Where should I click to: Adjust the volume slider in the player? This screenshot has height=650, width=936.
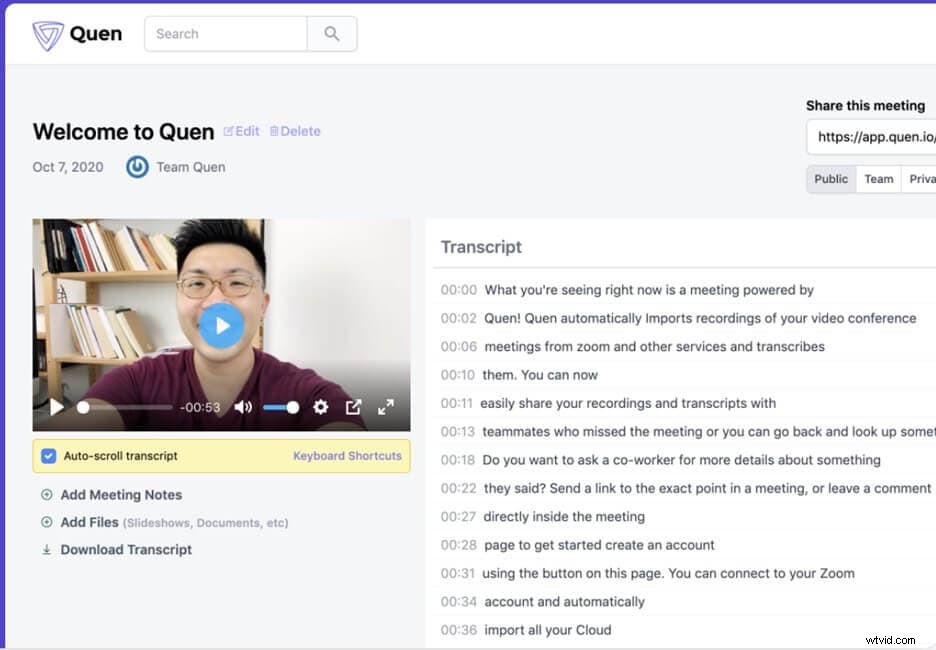(x=277, y=407)
